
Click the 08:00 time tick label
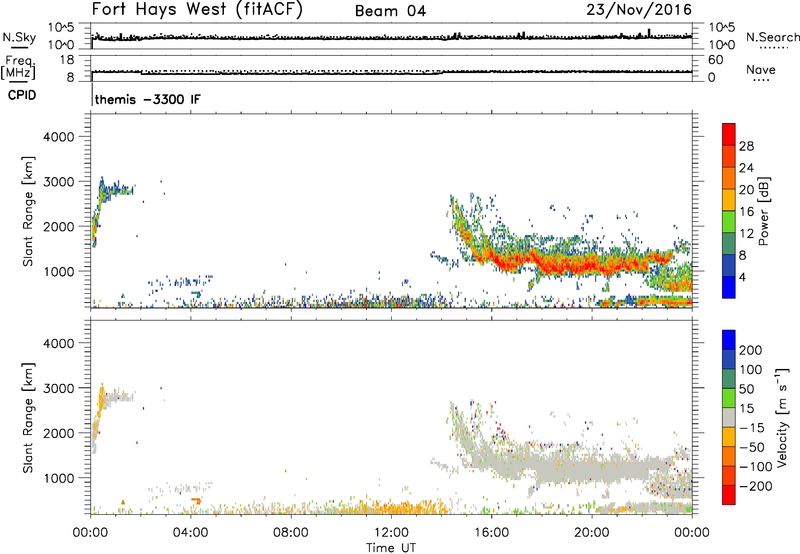click(x=291, y=533)
